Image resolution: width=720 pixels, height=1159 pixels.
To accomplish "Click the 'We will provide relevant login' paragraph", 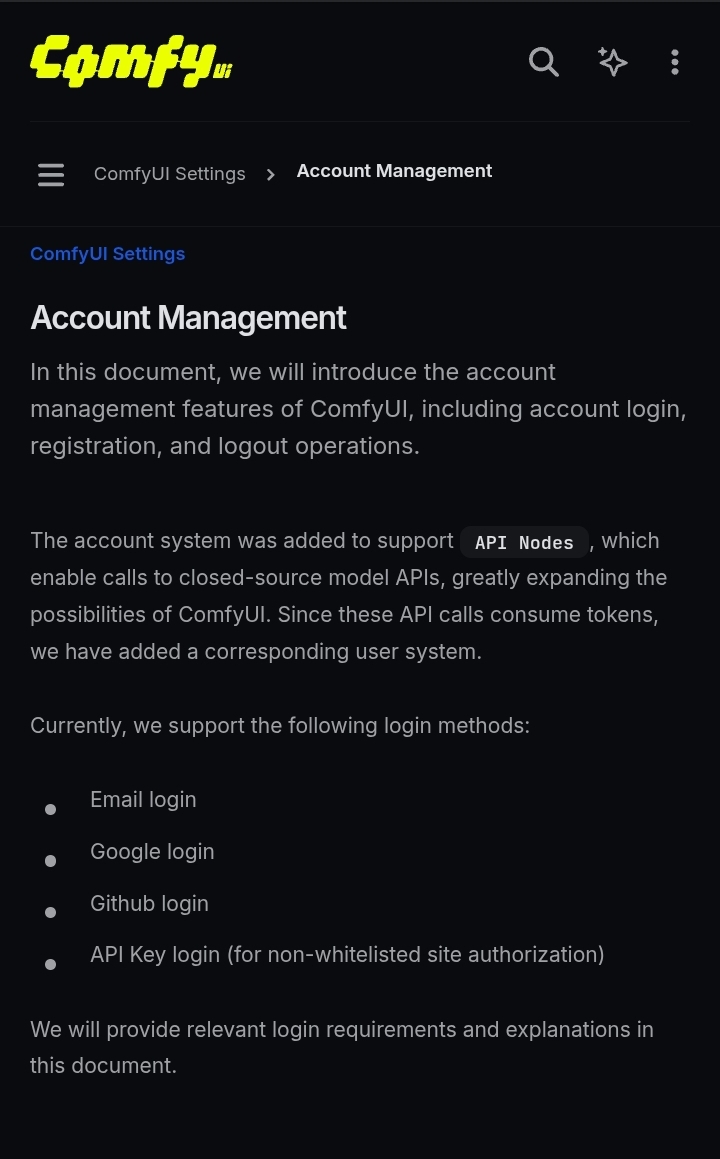I will click(341, 1047).
